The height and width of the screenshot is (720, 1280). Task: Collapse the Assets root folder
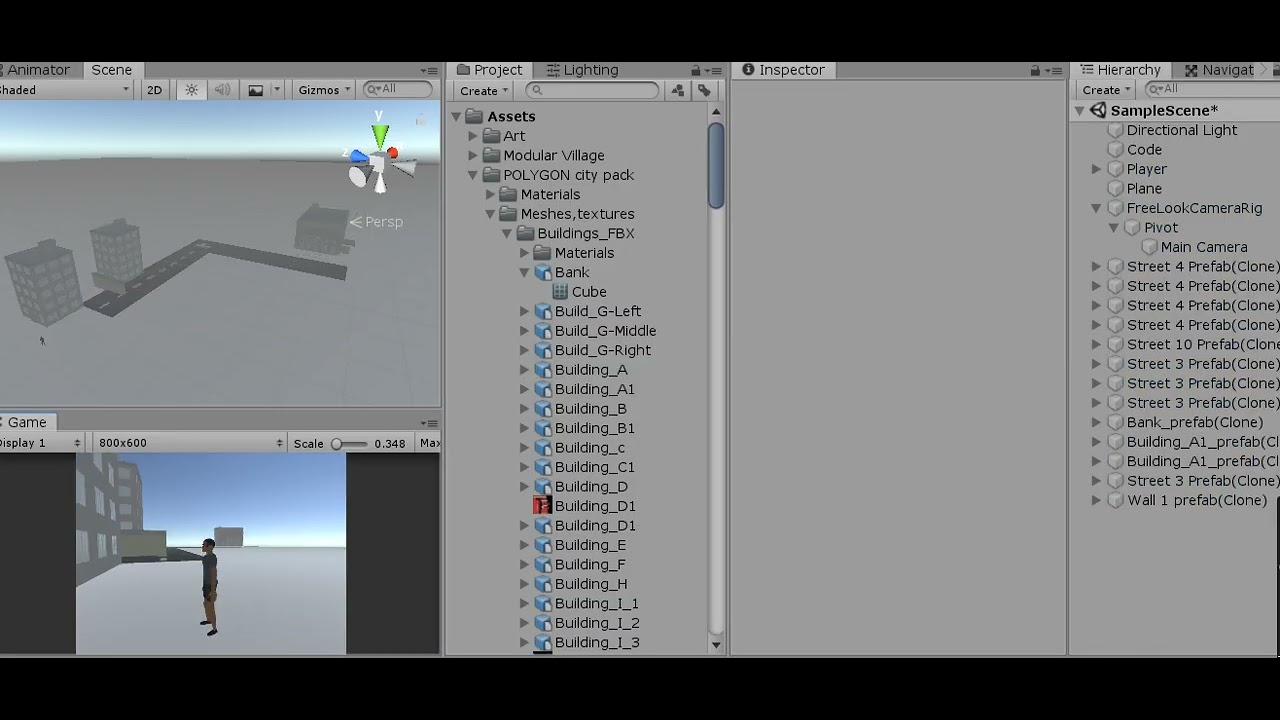pyautogui.click(x=456, y=117)
